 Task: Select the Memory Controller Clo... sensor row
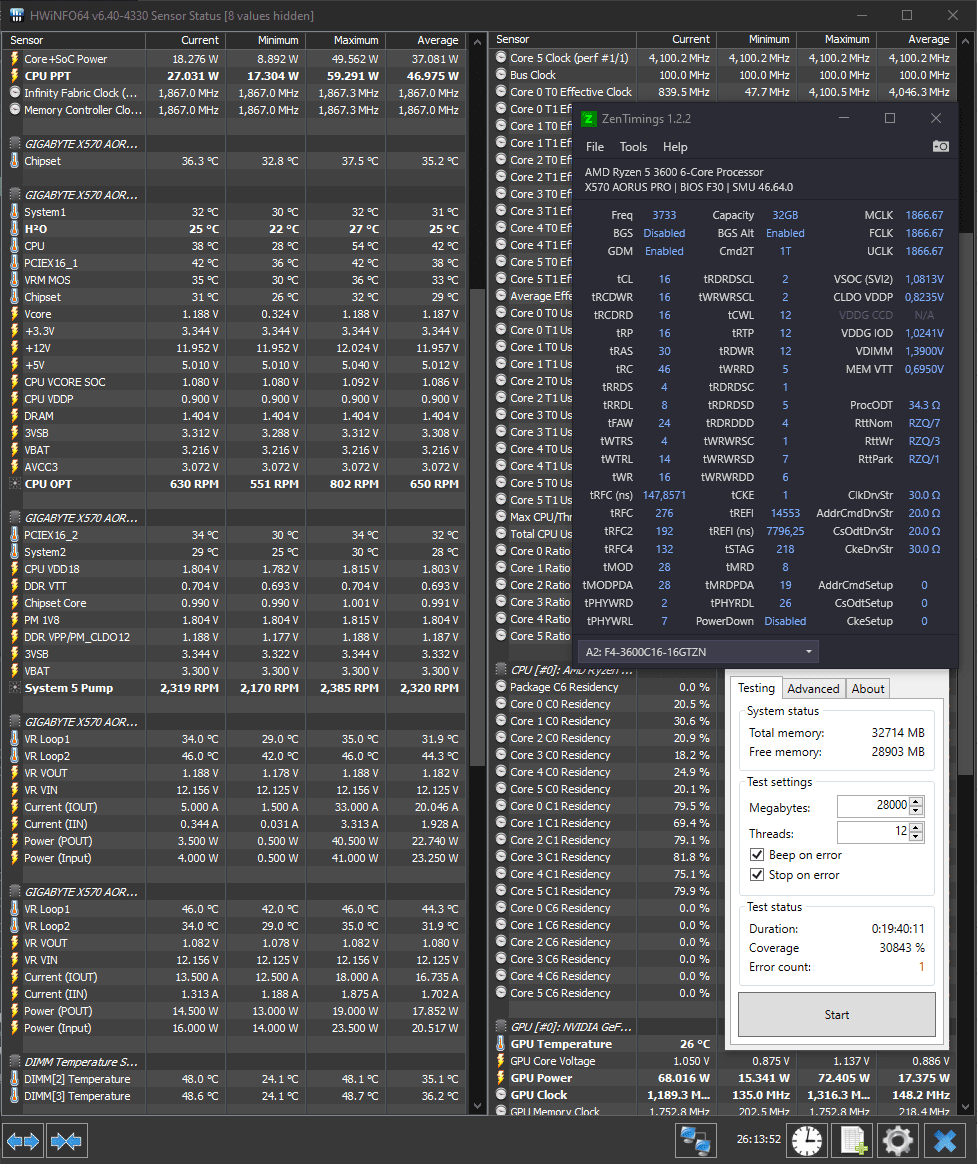[235, 110]
